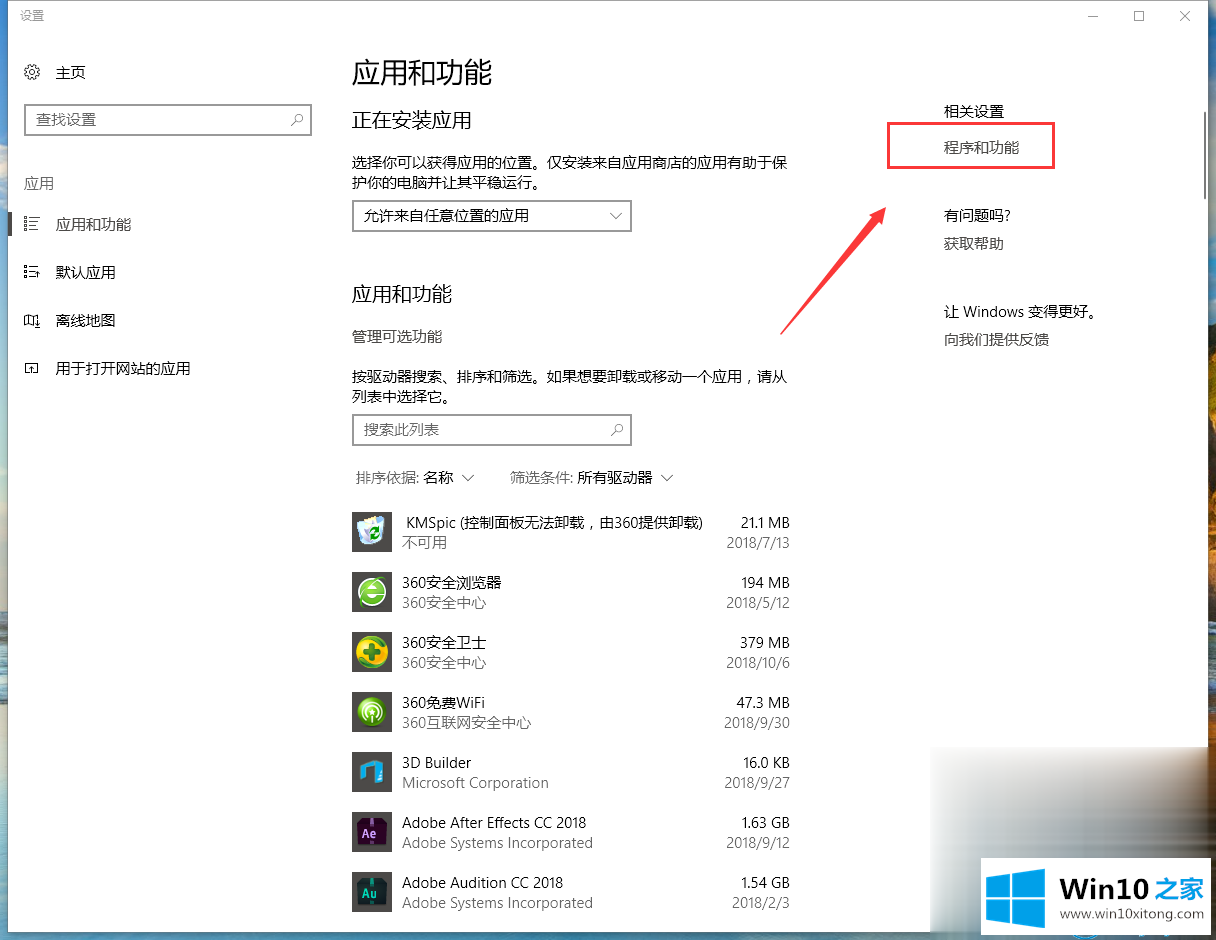Click the 16.0 KB size value
Viewport: 1216px width, 940px height.
point(765,763)
